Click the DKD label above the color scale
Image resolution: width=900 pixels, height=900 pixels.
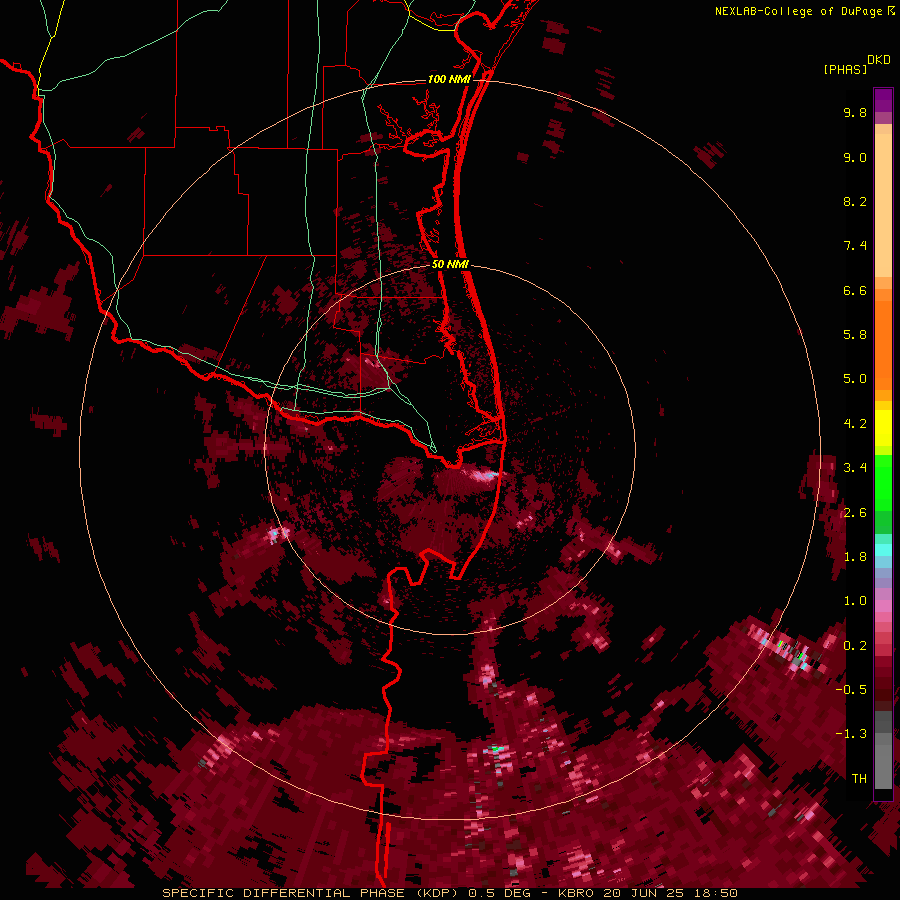[x=879, y=60]
